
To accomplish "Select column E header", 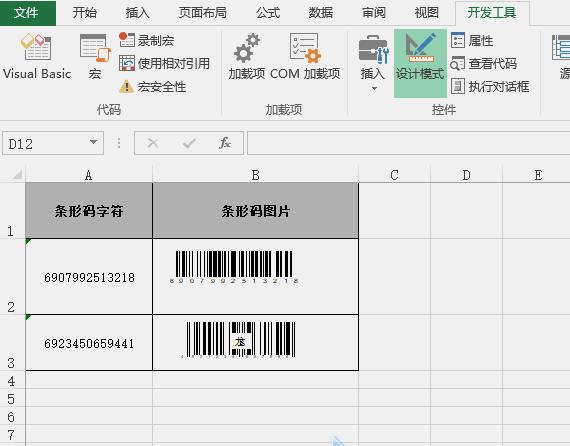I will 537,175.
